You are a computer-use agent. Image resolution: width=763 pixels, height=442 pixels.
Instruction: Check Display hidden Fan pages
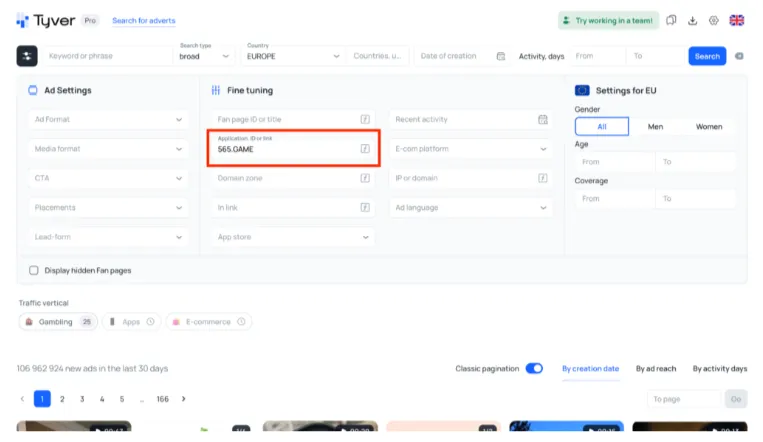(34, 270)
